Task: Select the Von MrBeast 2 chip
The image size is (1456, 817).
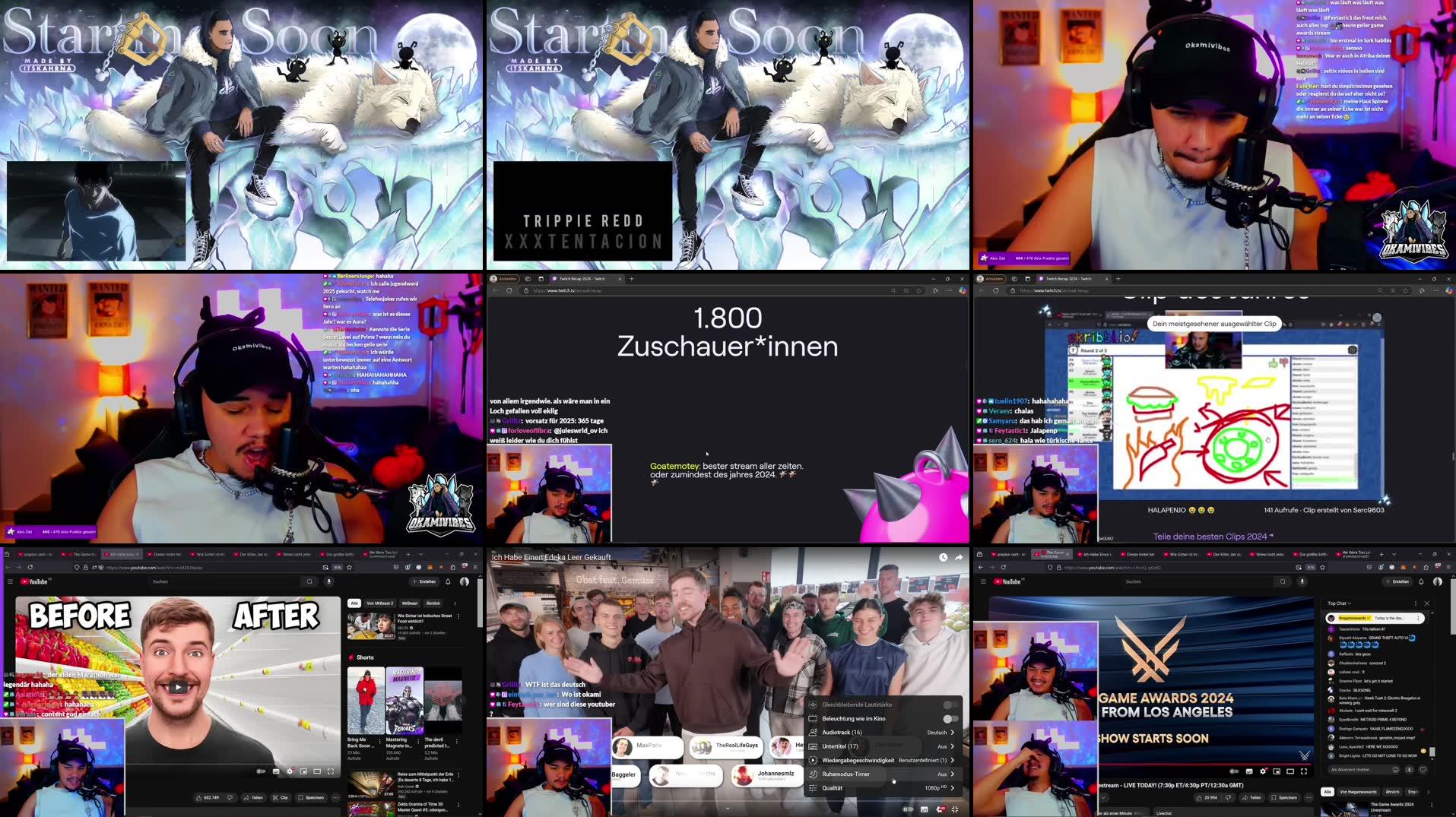Action: click(380, 603)
